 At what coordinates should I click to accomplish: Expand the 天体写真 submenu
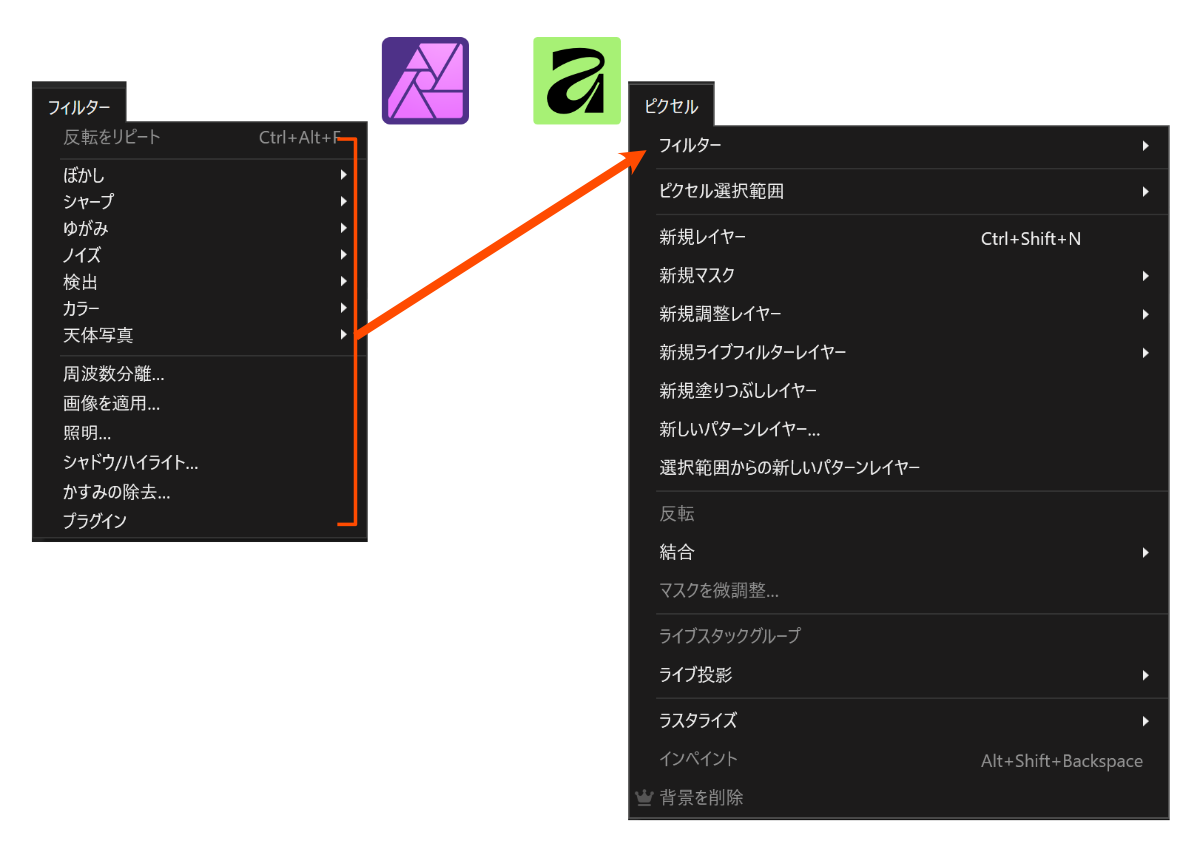(344, 335)
